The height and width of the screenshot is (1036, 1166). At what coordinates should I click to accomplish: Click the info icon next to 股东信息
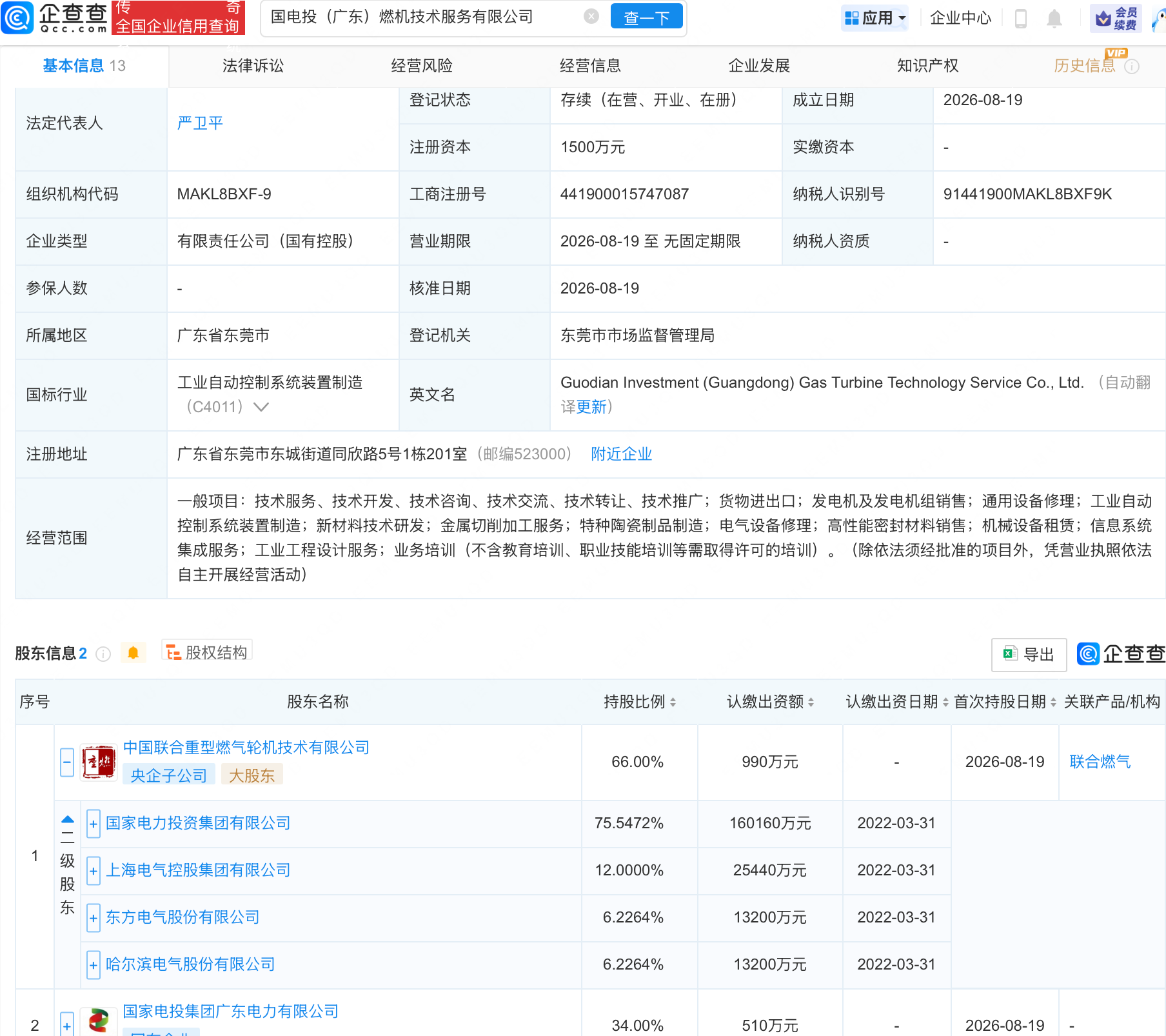(103, 654)
